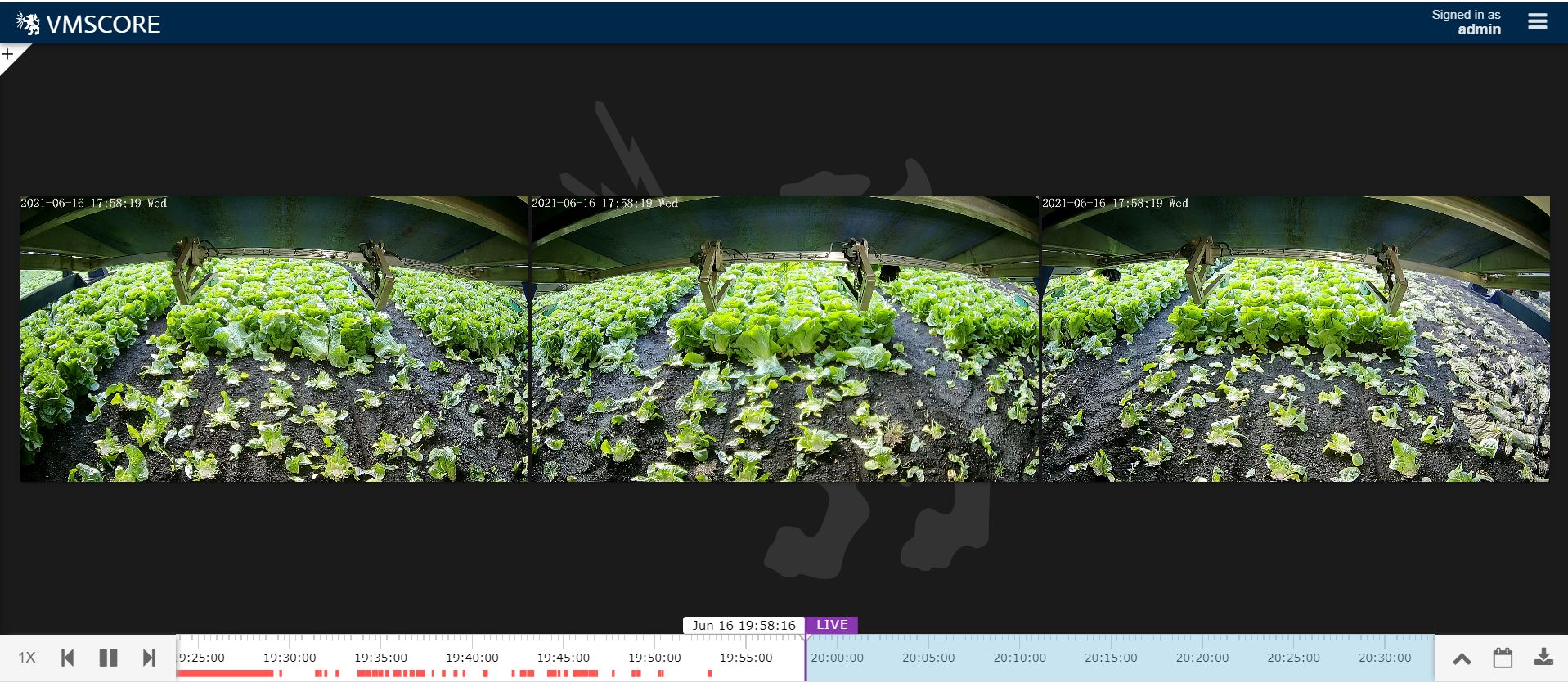Click 20:10:00 on the future timeline
Screen dimensions: 1568x683
click(1020, 658)
